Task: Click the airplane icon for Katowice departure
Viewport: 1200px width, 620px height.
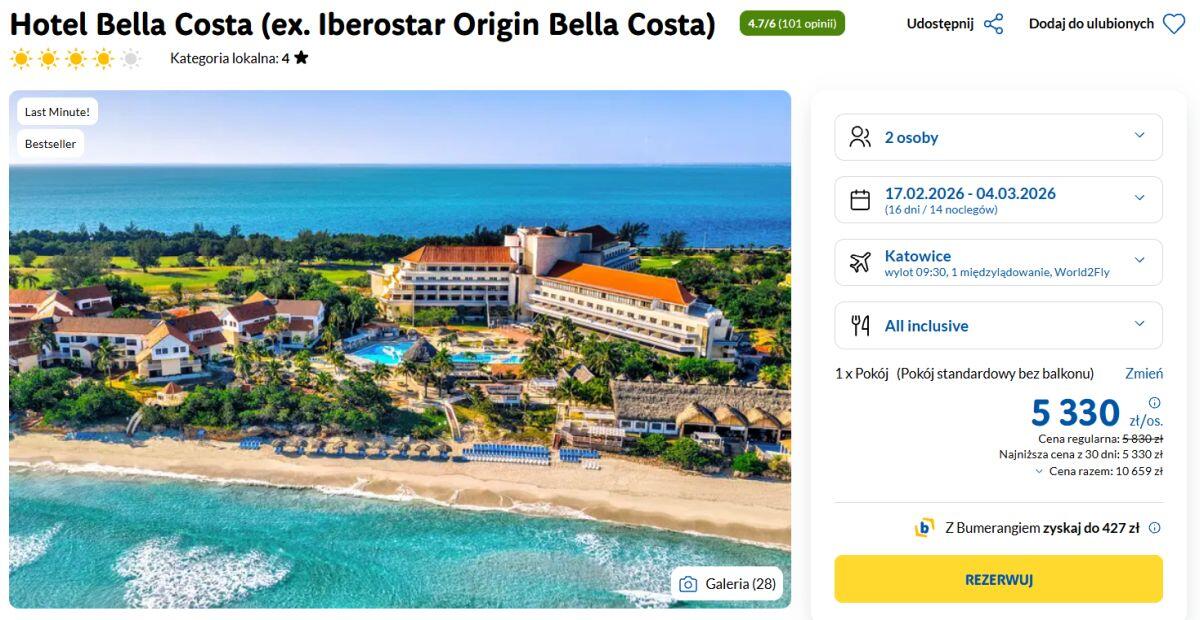Action: 860,262
